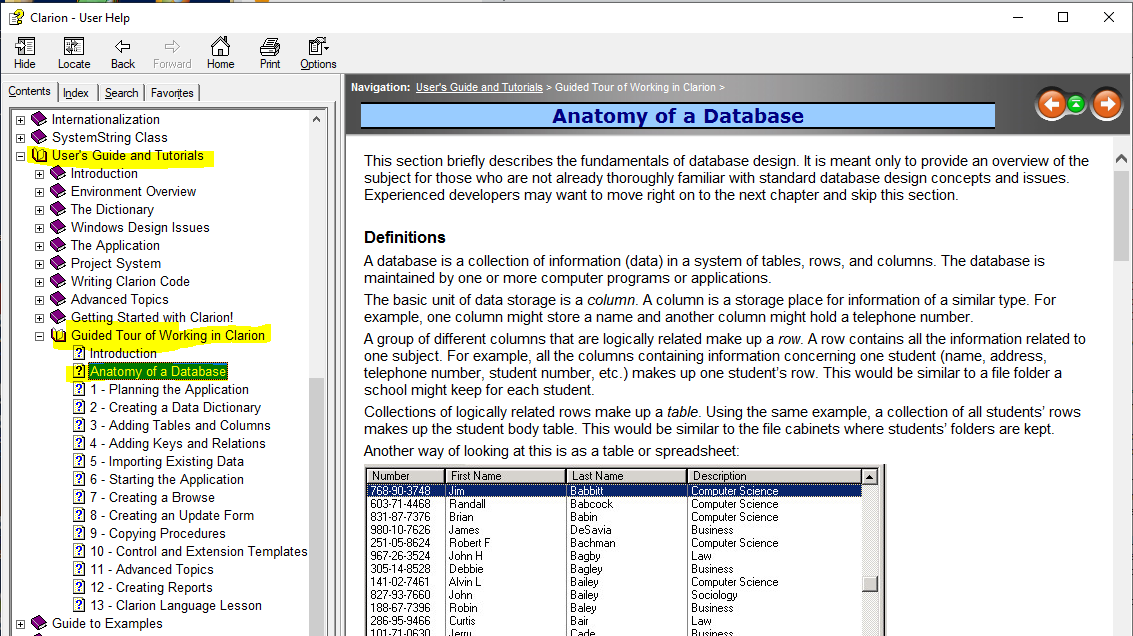Screen dimensions: 1133x636
Task: Click the content pane vertical scrollbar thumb
Action: [x=1121, y=215]
